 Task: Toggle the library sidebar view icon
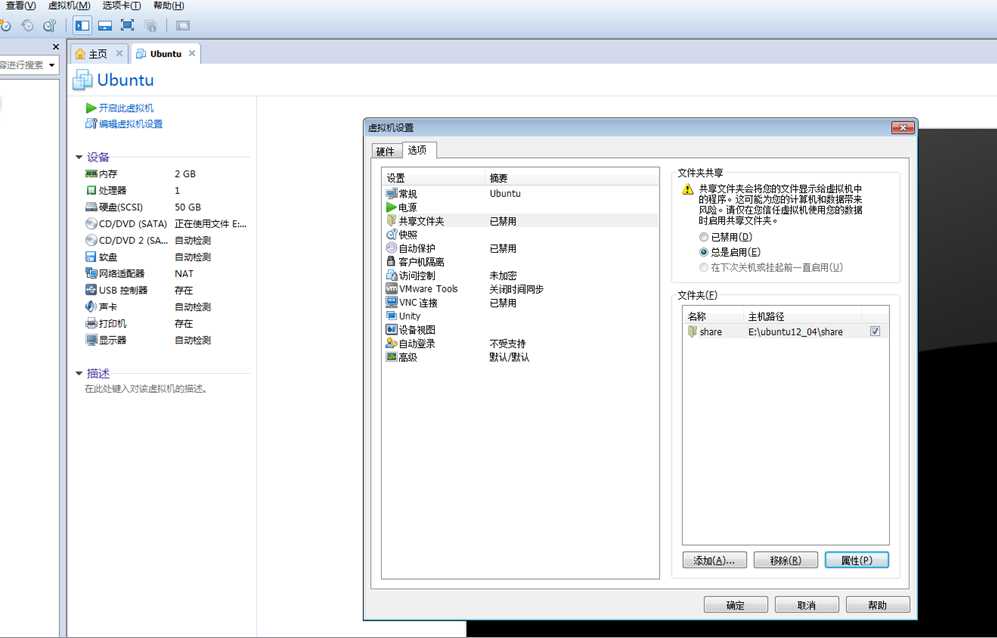tap(82, 25)
